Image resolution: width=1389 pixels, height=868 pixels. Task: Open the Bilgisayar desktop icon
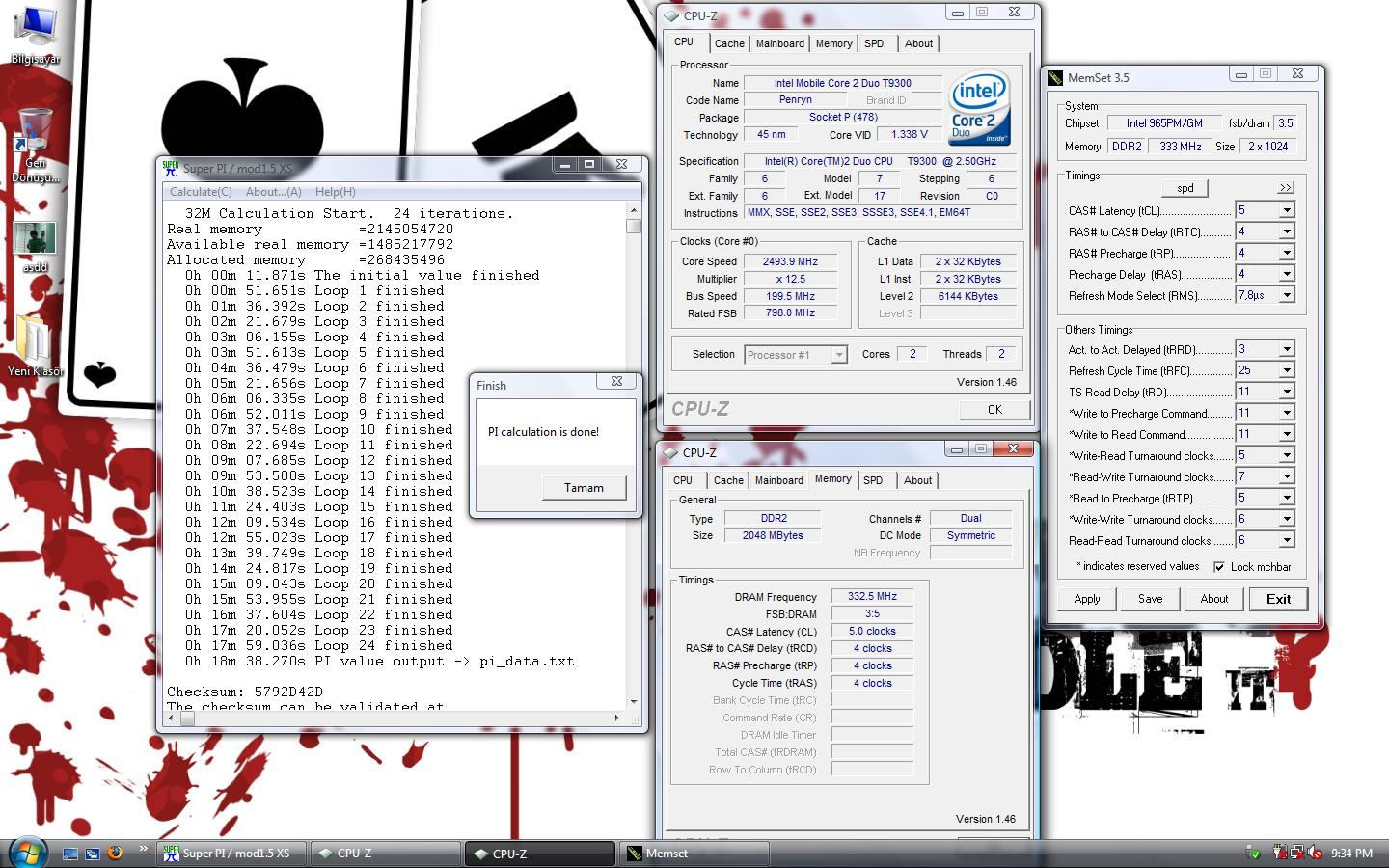36,35
